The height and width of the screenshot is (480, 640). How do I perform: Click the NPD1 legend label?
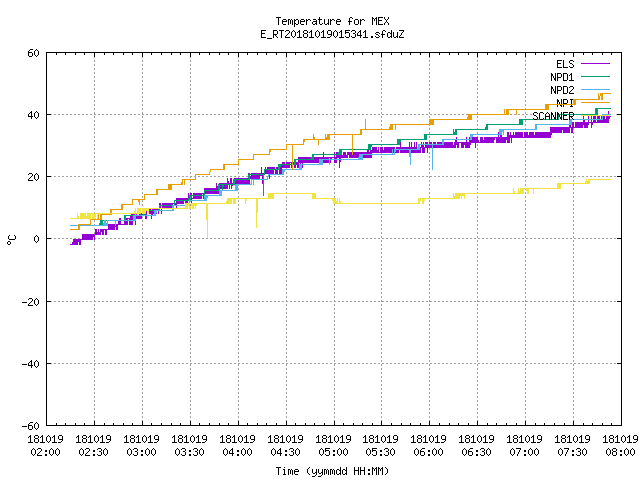click(562, 77)
